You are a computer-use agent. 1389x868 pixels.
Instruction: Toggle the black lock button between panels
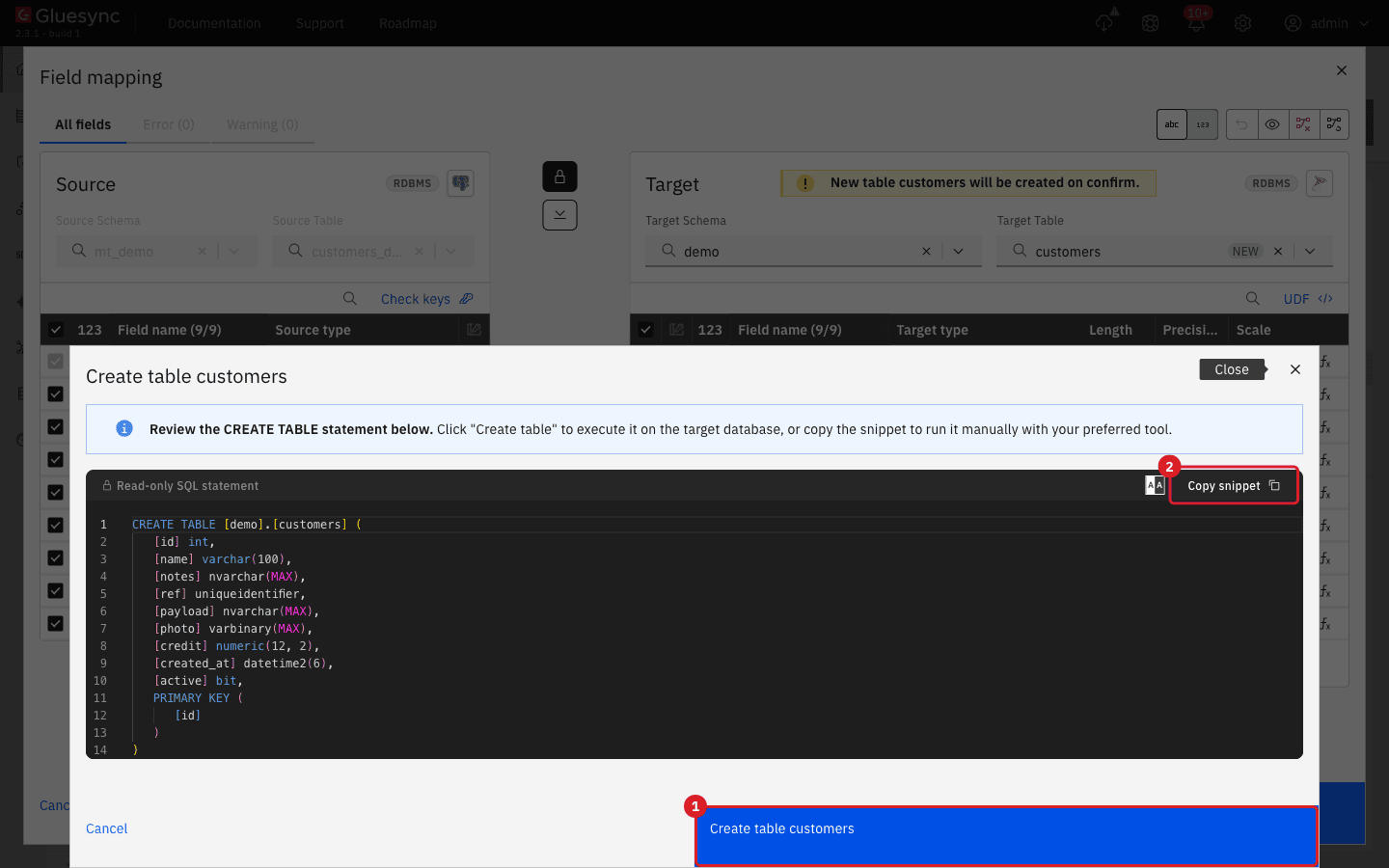pyautogui.click(x=559, y=176)
